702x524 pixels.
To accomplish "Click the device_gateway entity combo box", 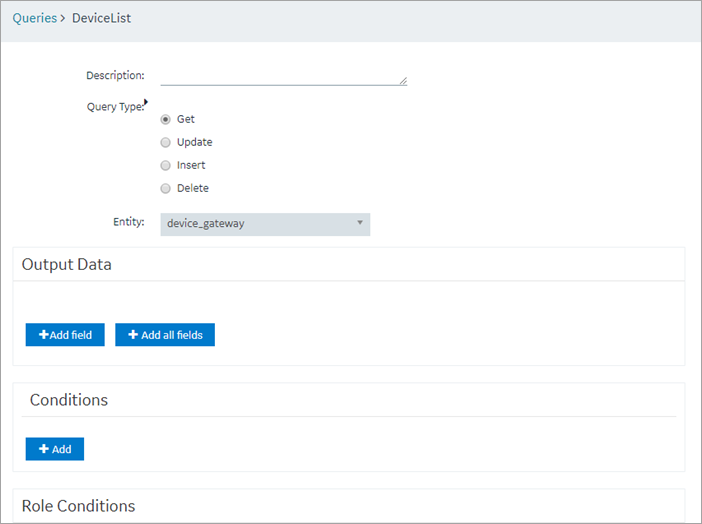I will click(265, 224).
